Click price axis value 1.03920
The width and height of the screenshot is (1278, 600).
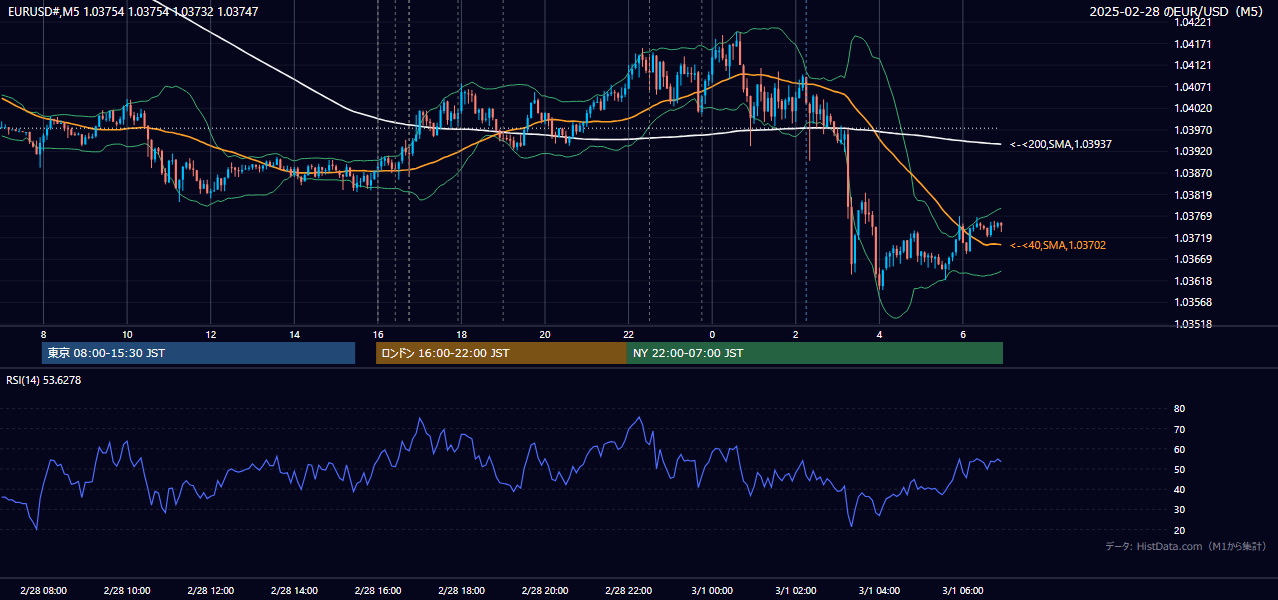1194,152
